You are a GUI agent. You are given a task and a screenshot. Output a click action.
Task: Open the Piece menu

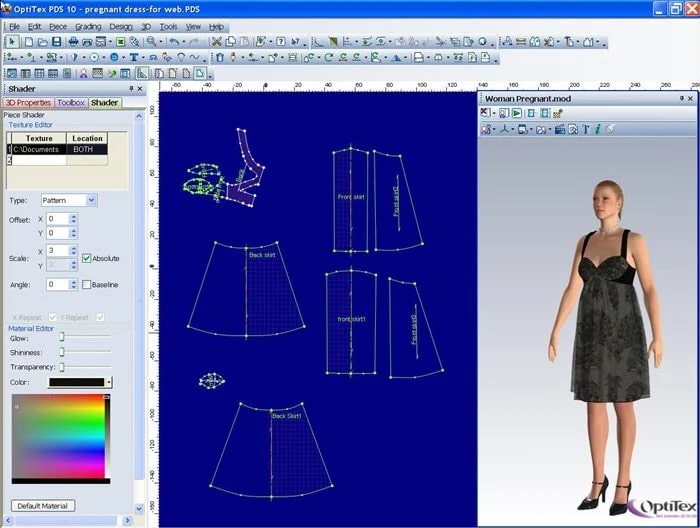pos(58,27)
